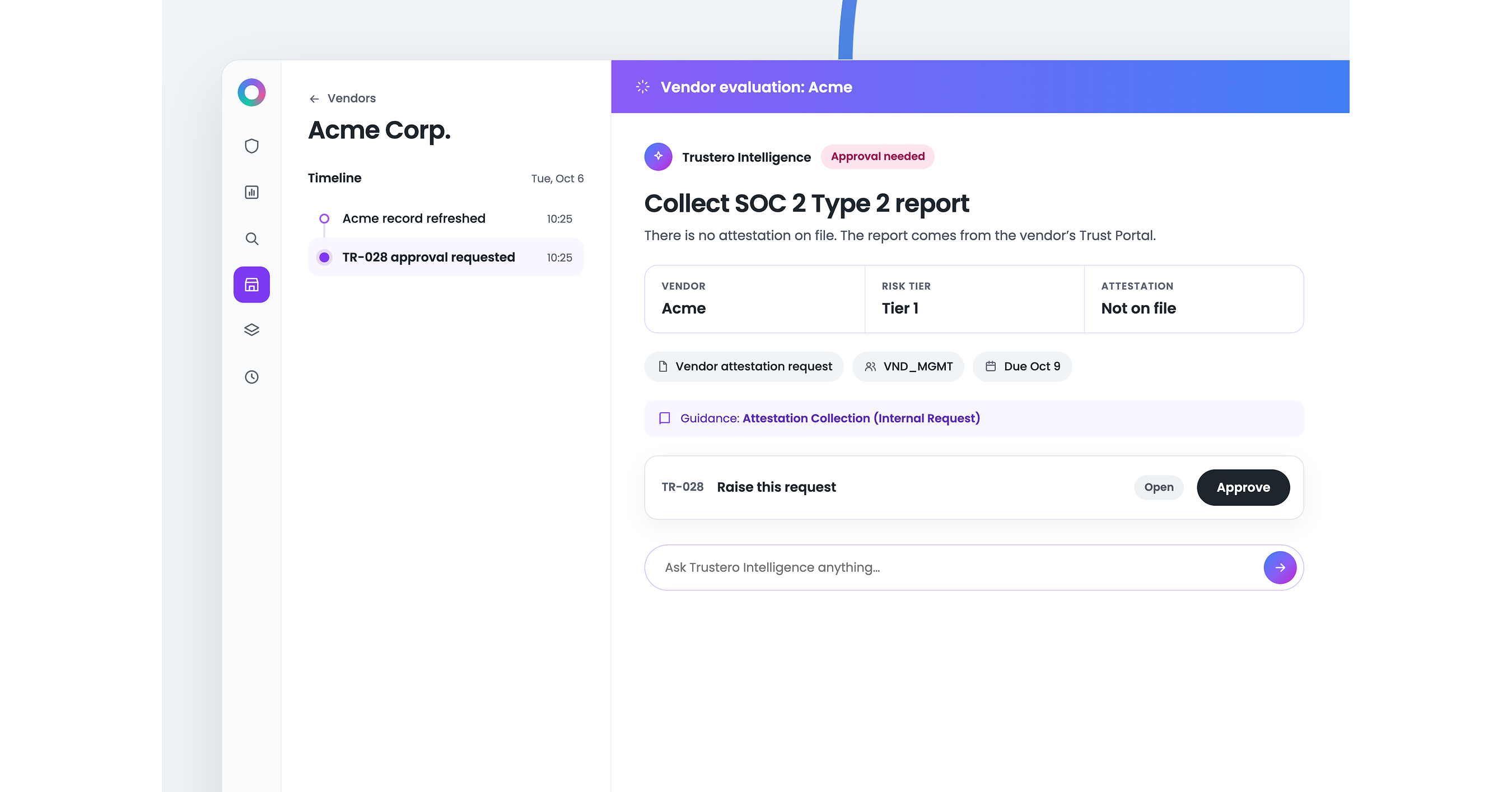1512x792 pixels.
Task: Open the layers stack sidebar icon
Action: pos(251,330)
